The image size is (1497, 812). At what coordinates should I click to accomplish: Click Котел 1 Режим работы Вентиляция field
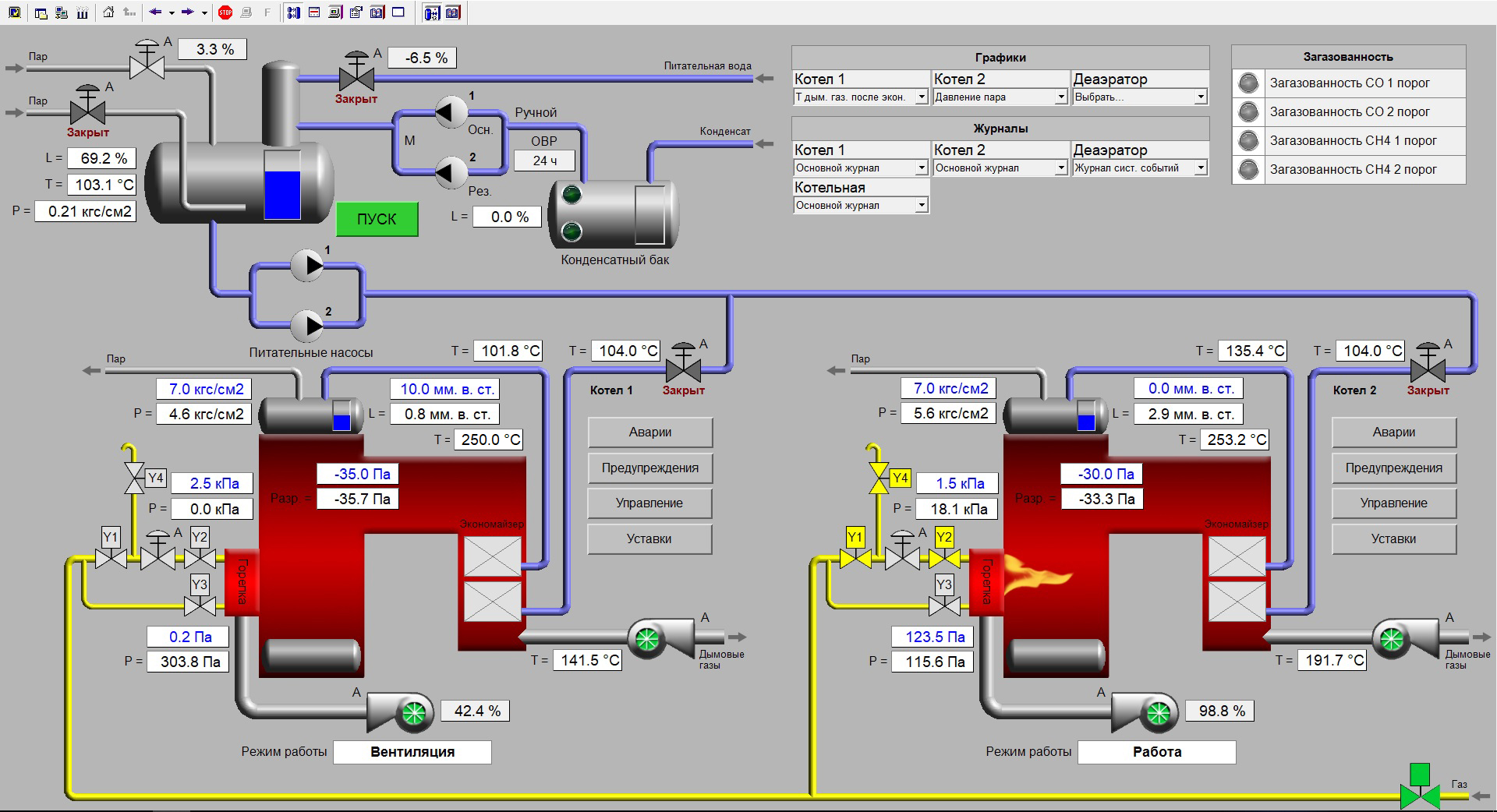coord(412,752)
